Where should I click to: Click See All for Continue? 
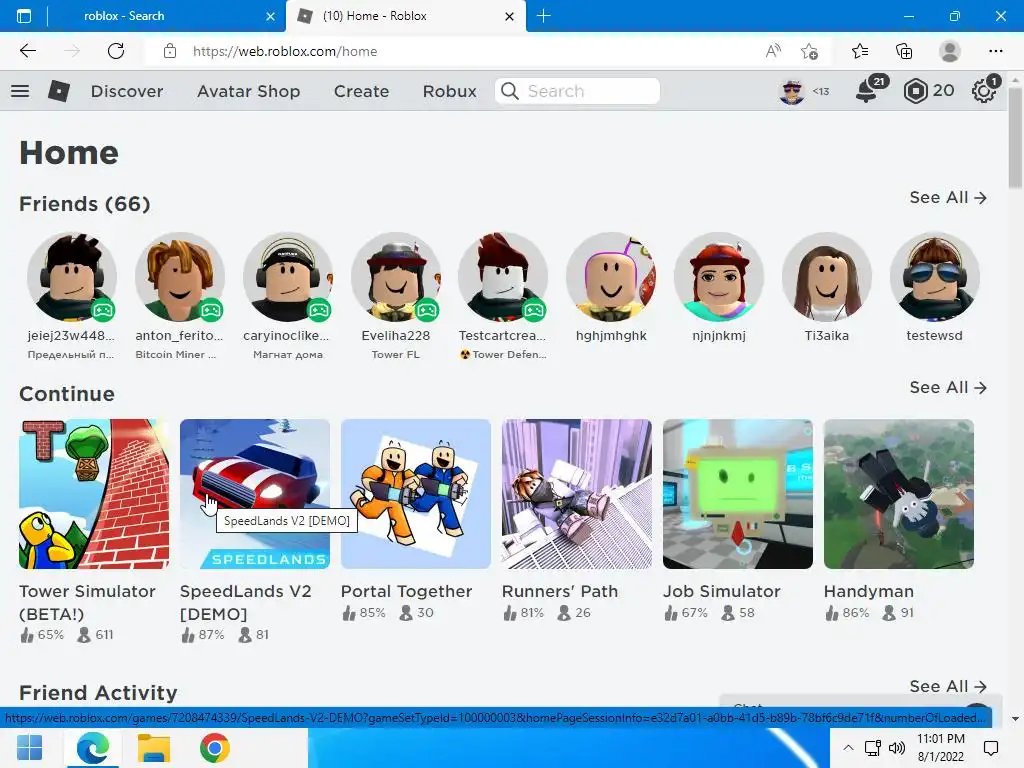pos(948,387)
